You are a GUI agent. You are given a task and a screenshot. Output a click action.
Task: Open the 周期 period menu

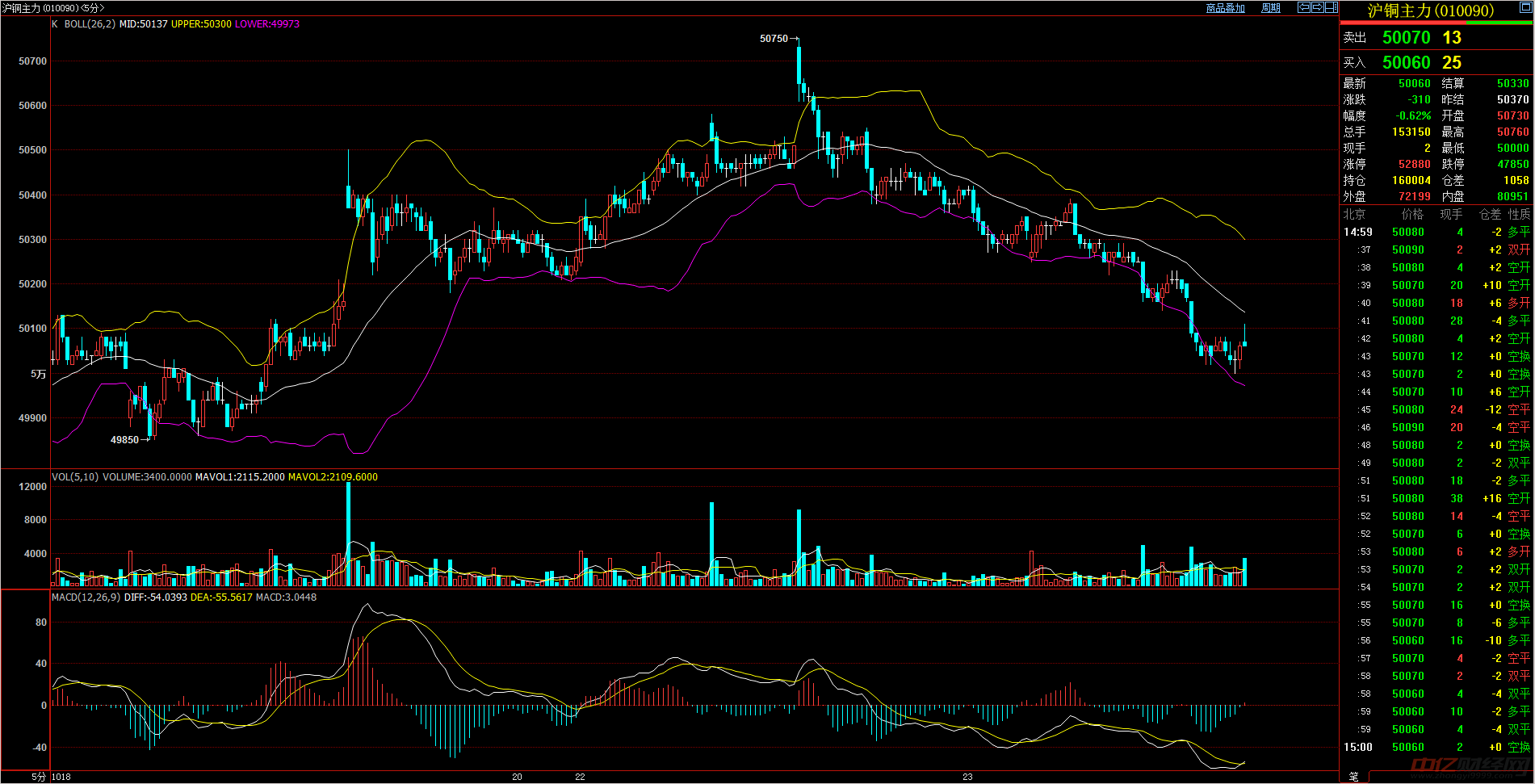[1271, 8]
